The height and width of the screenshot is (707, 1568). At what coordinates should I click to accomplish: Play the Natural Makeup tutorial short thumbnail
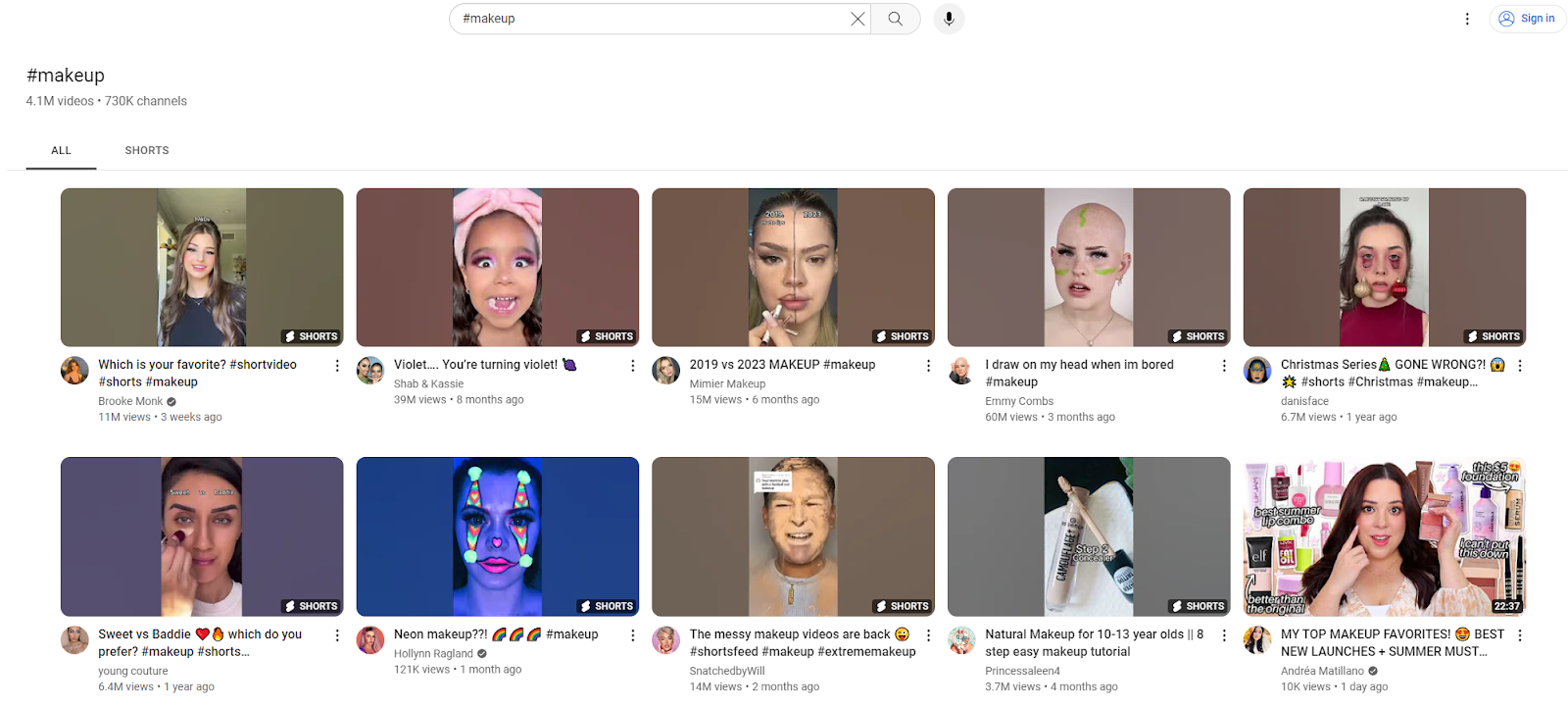tap(1089, 536)
